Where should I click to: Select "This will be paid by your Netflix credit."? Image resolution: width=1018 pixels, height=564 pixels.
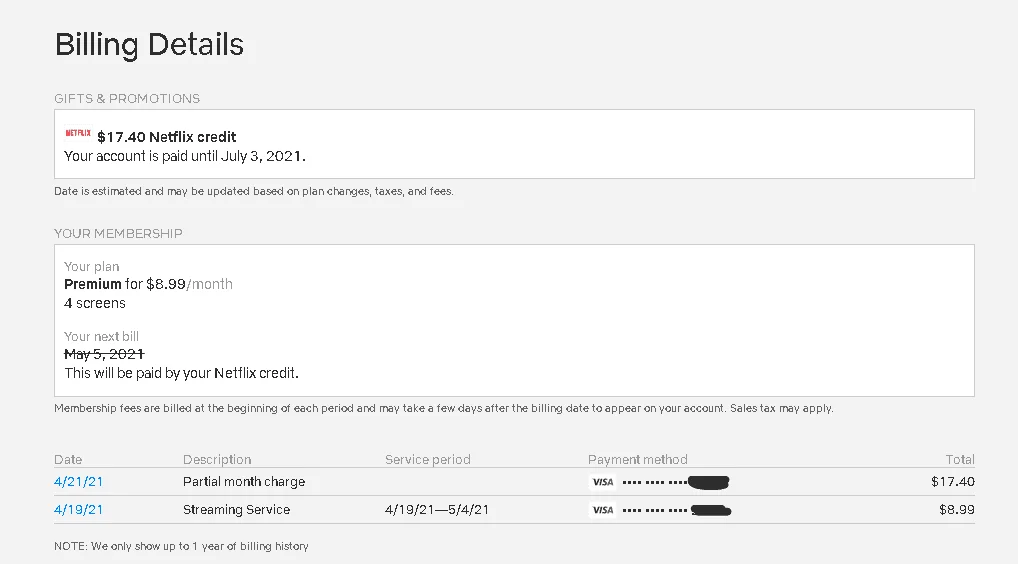(181, 373)
